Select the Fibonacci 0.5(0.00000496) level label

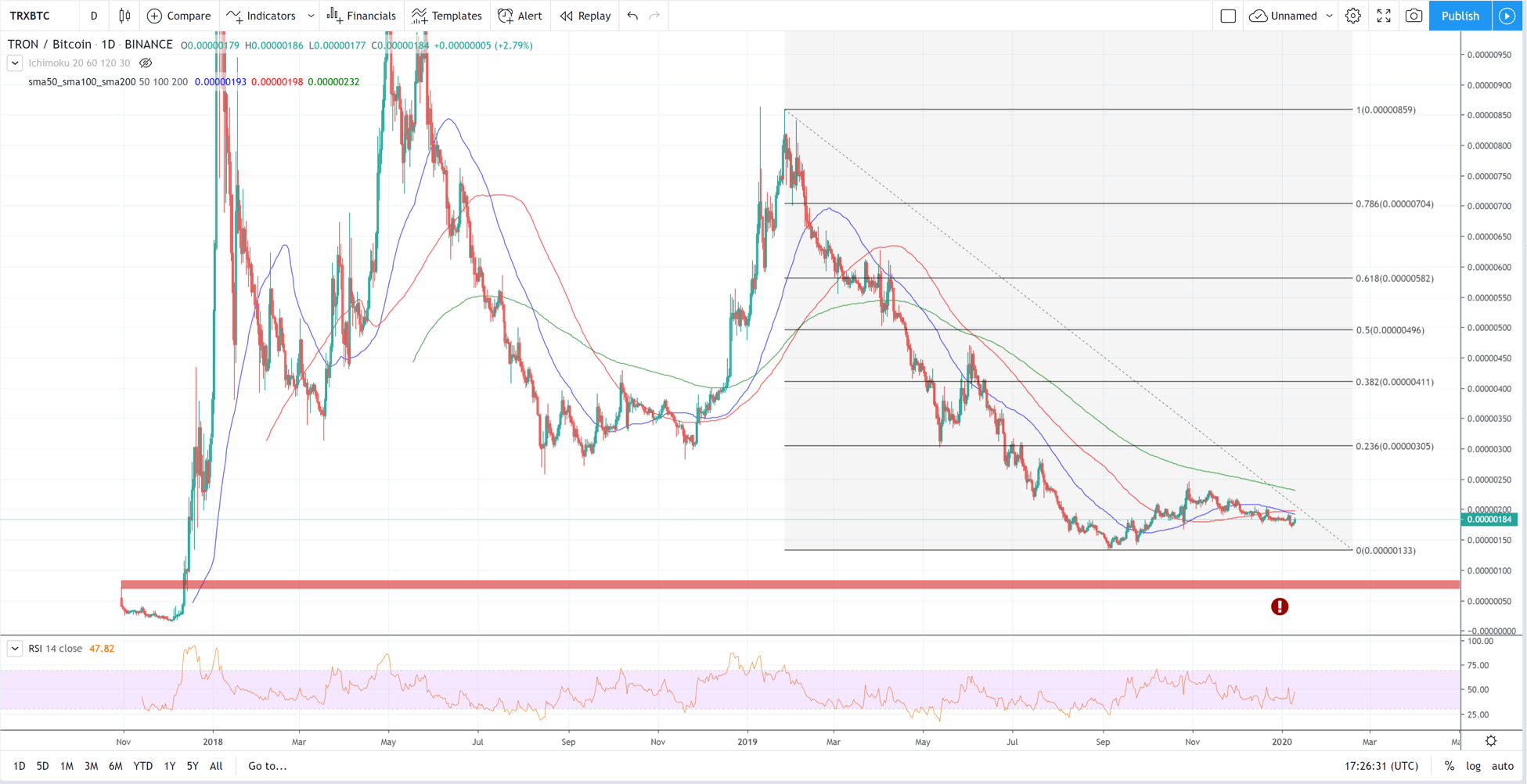pos(1390,330)
